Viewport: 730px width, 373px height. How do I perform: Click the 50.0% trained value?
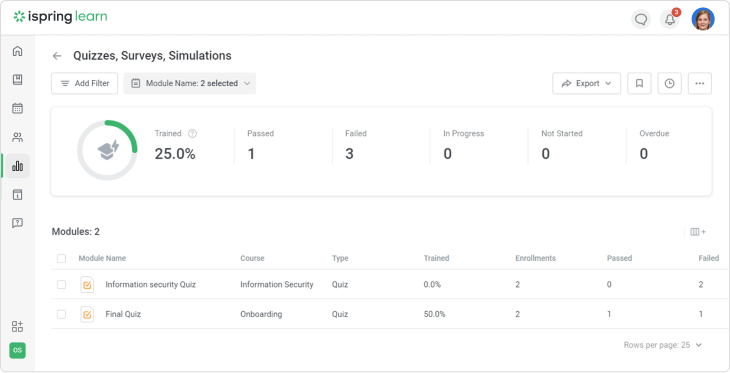tap(434, 314)
